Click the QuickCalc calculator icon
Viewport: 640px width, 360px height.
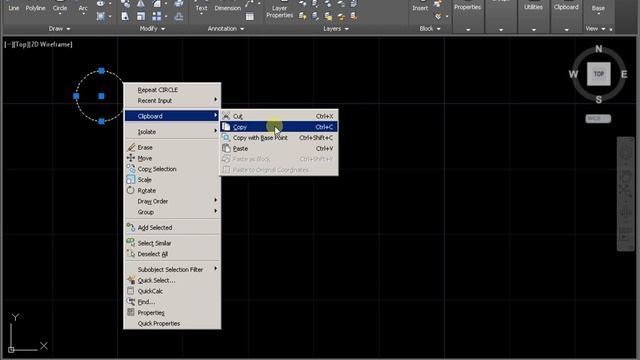click(131, 291)
